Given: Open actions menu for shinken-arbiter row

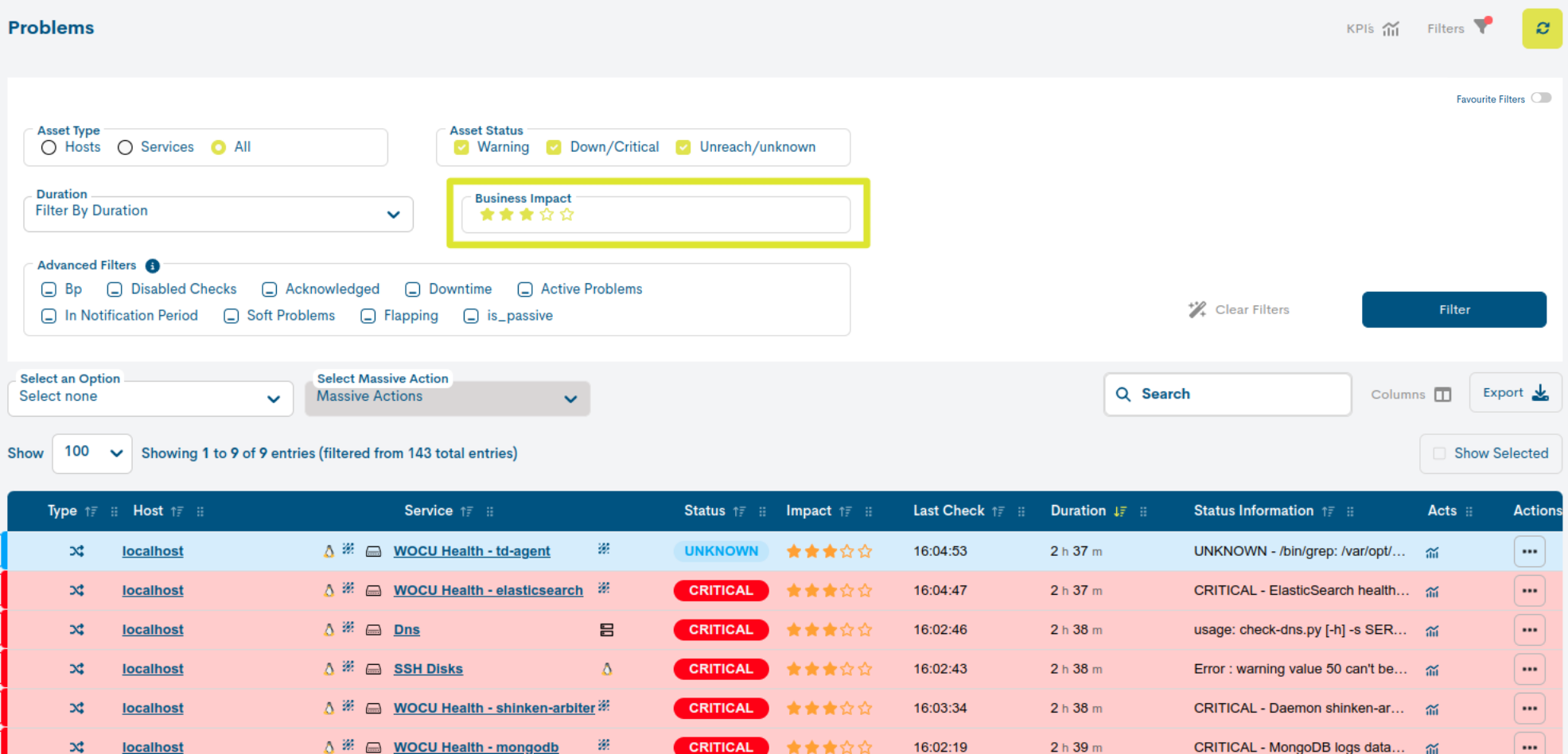Looking at the screenshot, I should pyautogui.click(x=1529, y=708).
